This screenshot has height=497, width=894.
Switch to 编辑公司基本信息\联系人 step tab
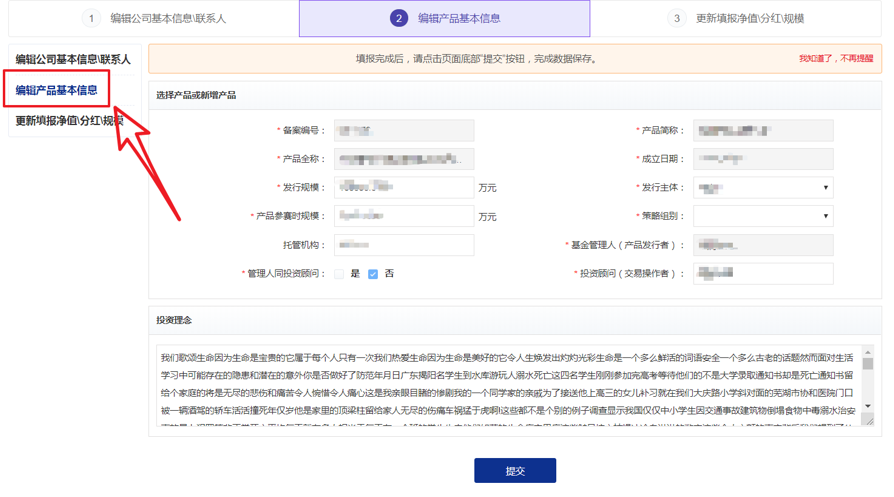pos(167,18)
